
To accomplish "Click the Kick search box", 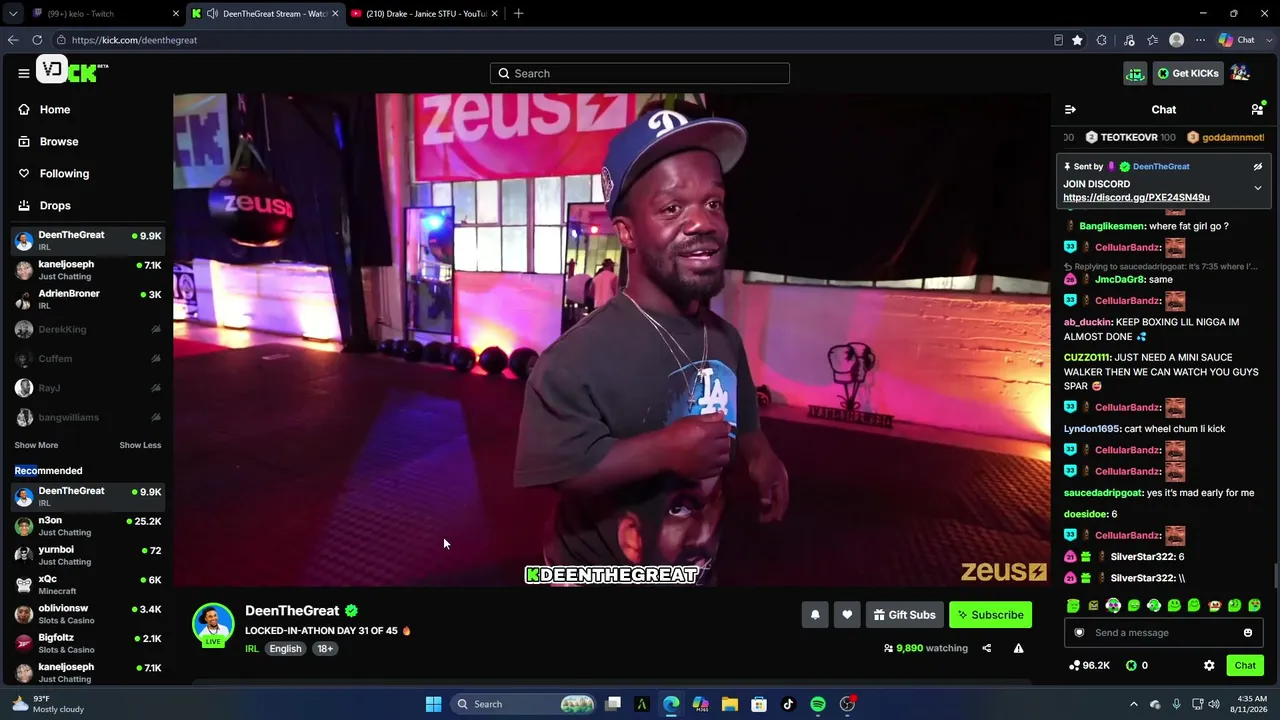I will tap(640, 73).
